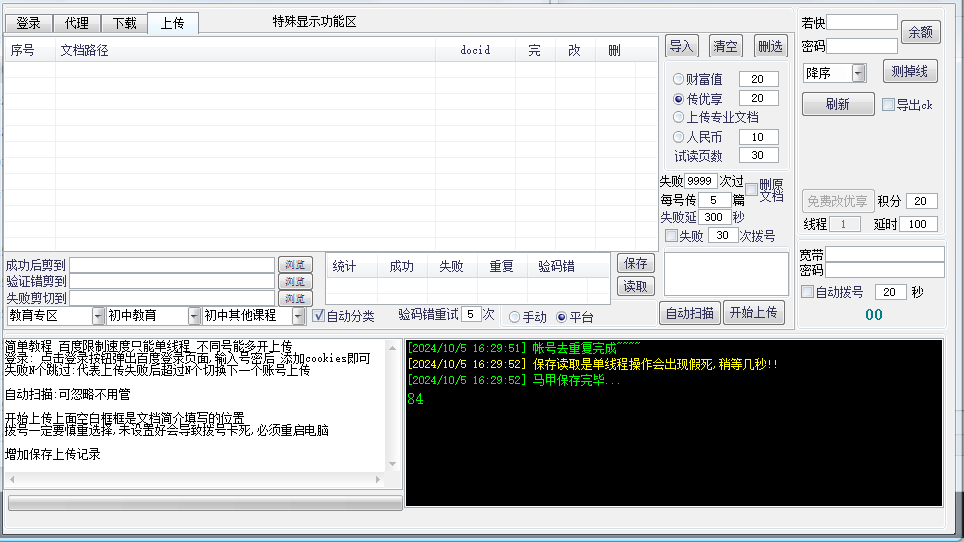Select the 手动 radio option

[515, 317]
